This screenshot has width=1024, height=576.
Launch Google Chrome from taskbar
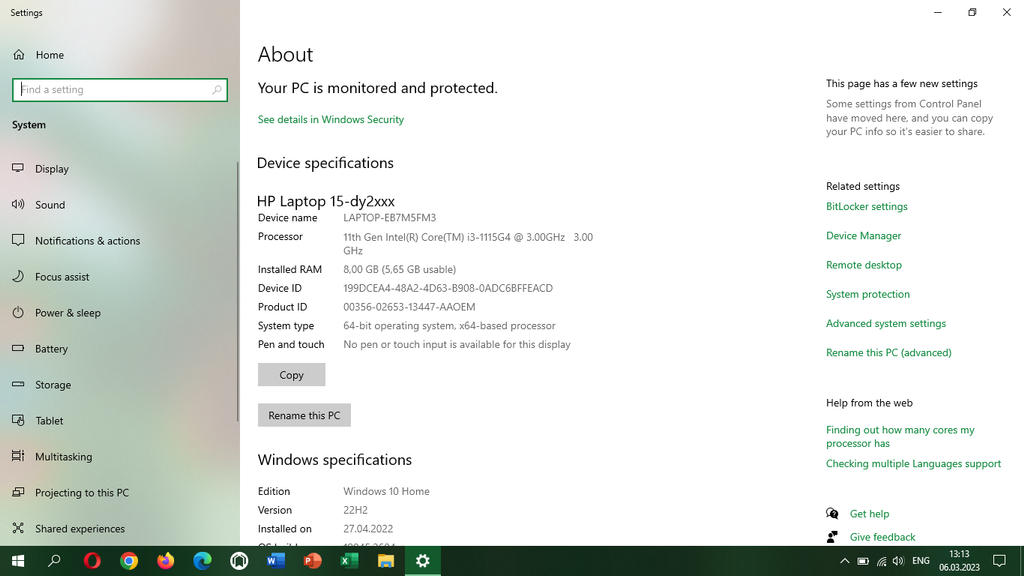point(129,561)
